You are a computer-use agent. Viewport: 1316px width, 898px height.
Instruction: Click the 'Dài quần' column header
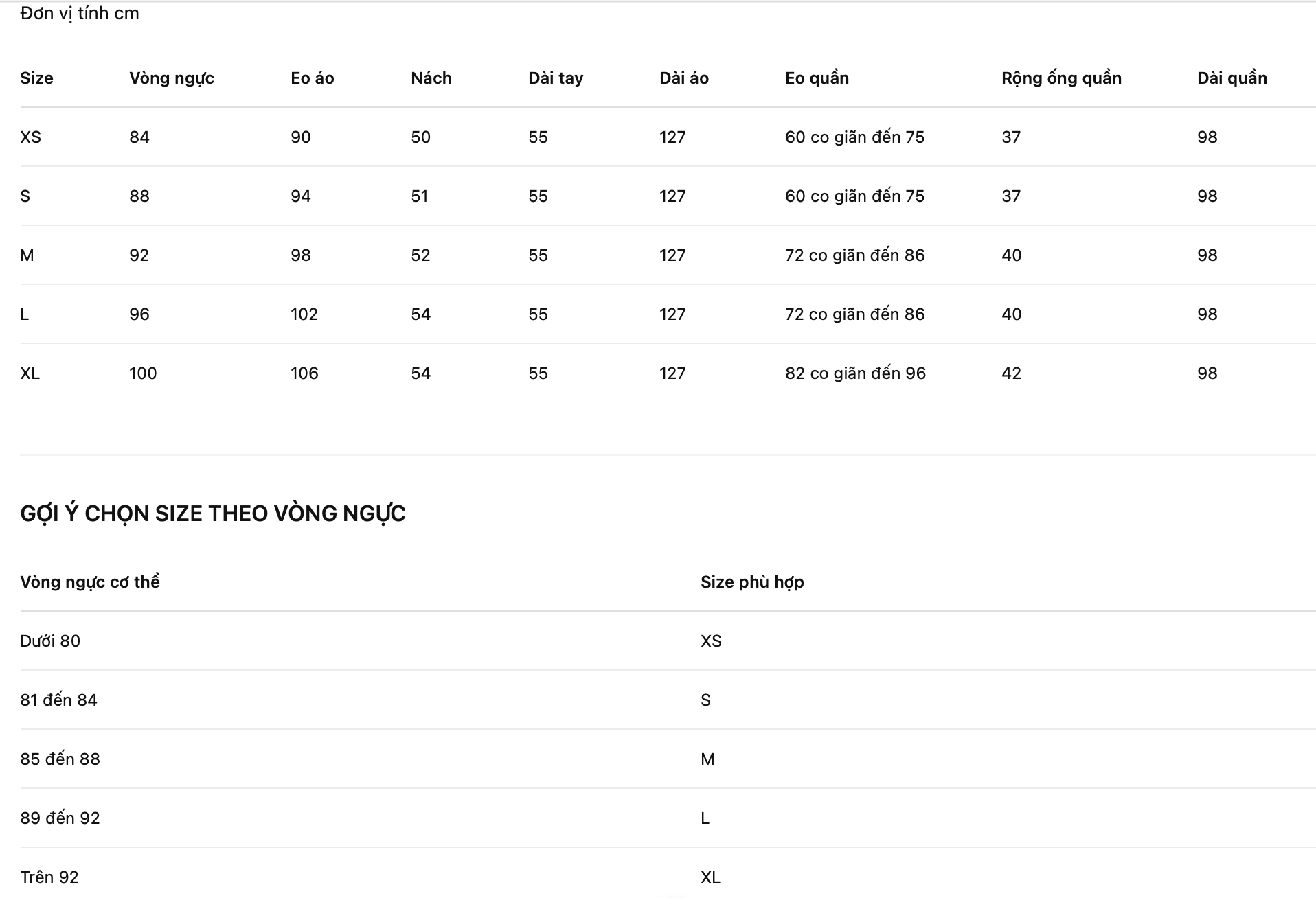pos(1232,78)
